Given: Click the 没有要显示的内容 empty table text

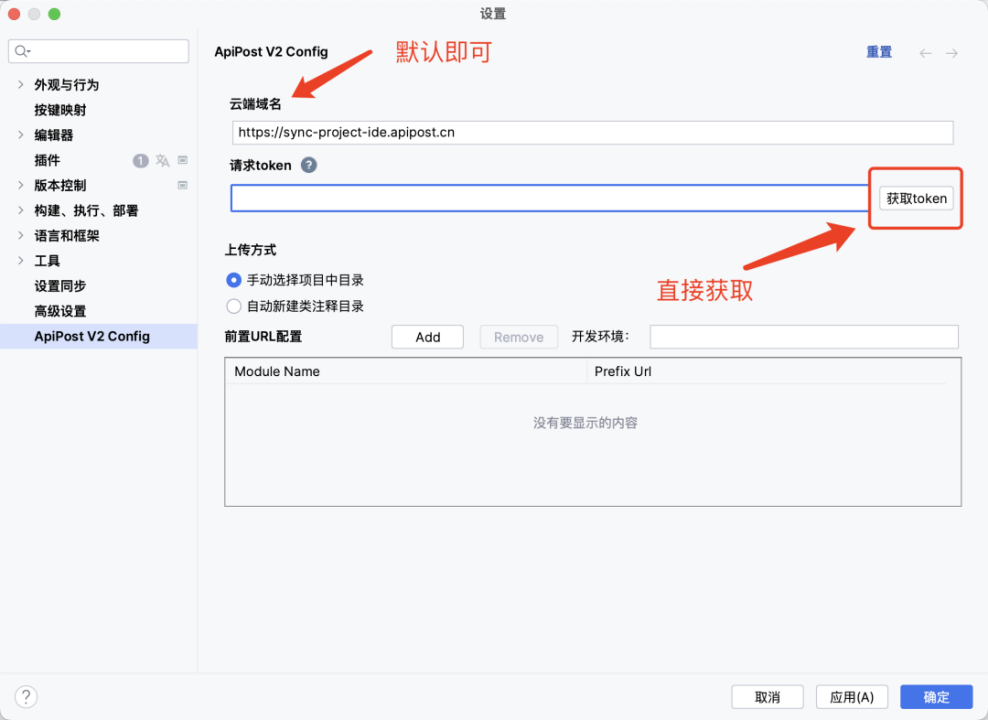Looking at the screenshot, I should click(585, 423).
